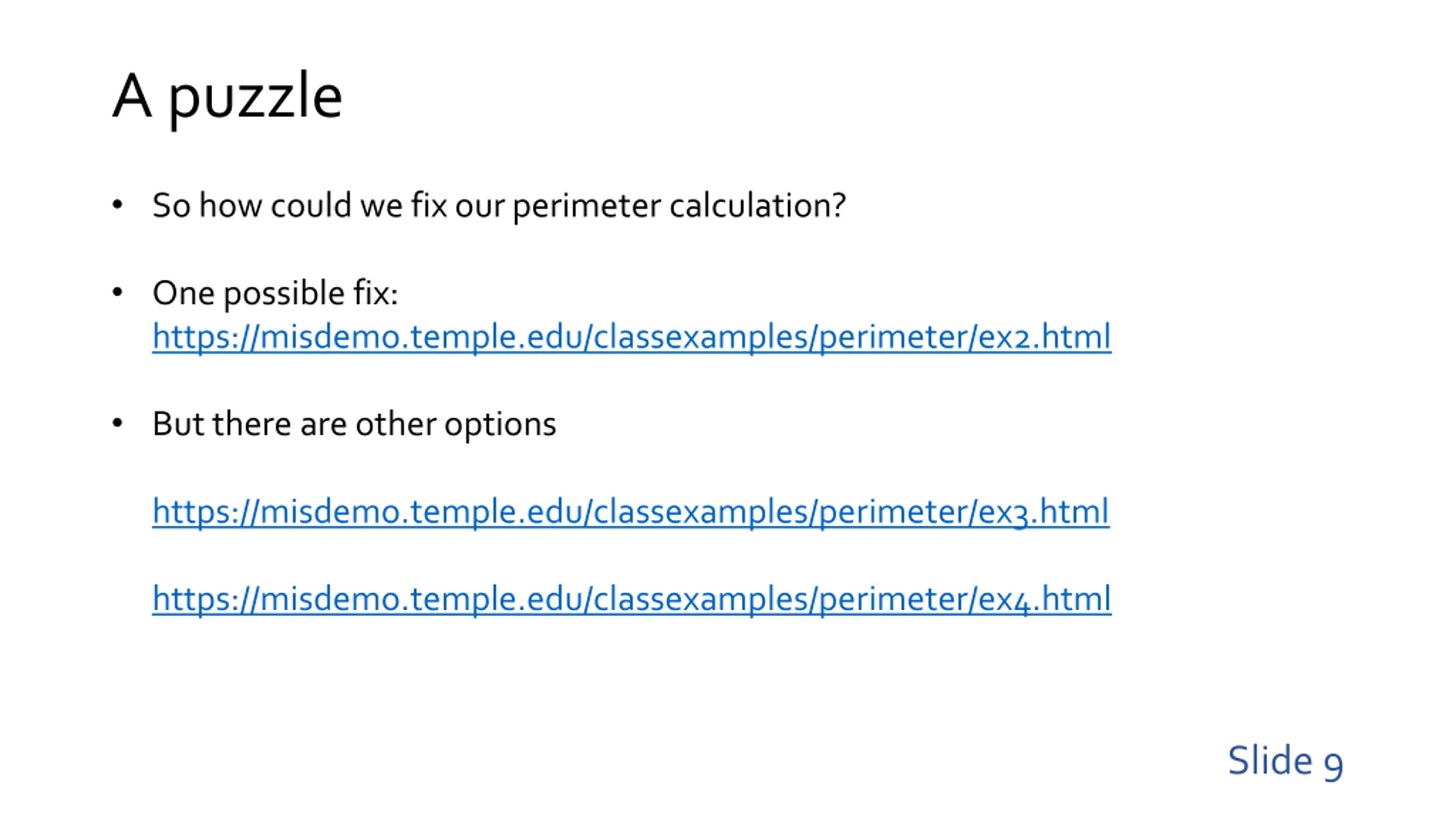Click 'classexamples' in the ex4.html link

click(701, 598)
